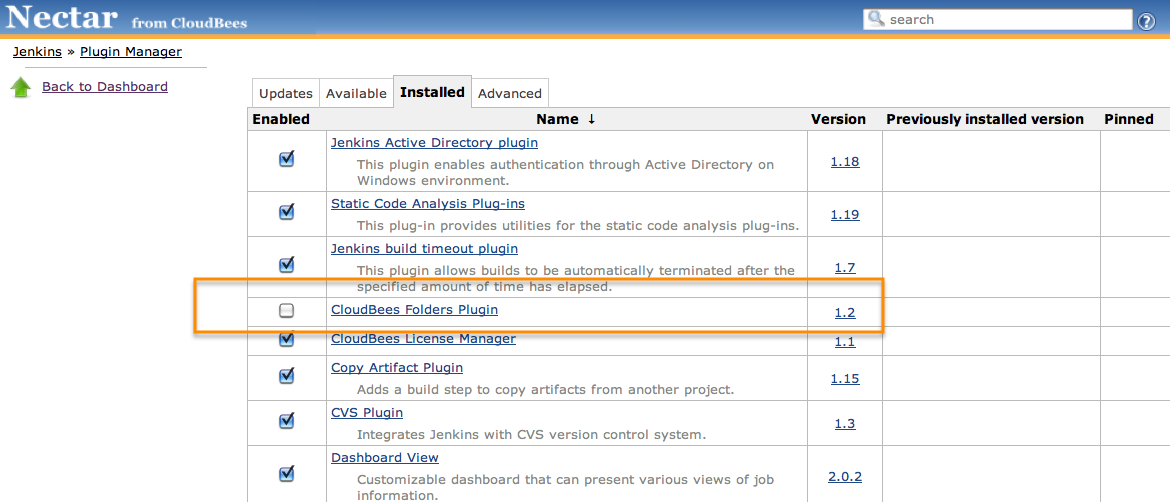
Task: Open the Dashboard View plugin link
Action: click(385, 457)
